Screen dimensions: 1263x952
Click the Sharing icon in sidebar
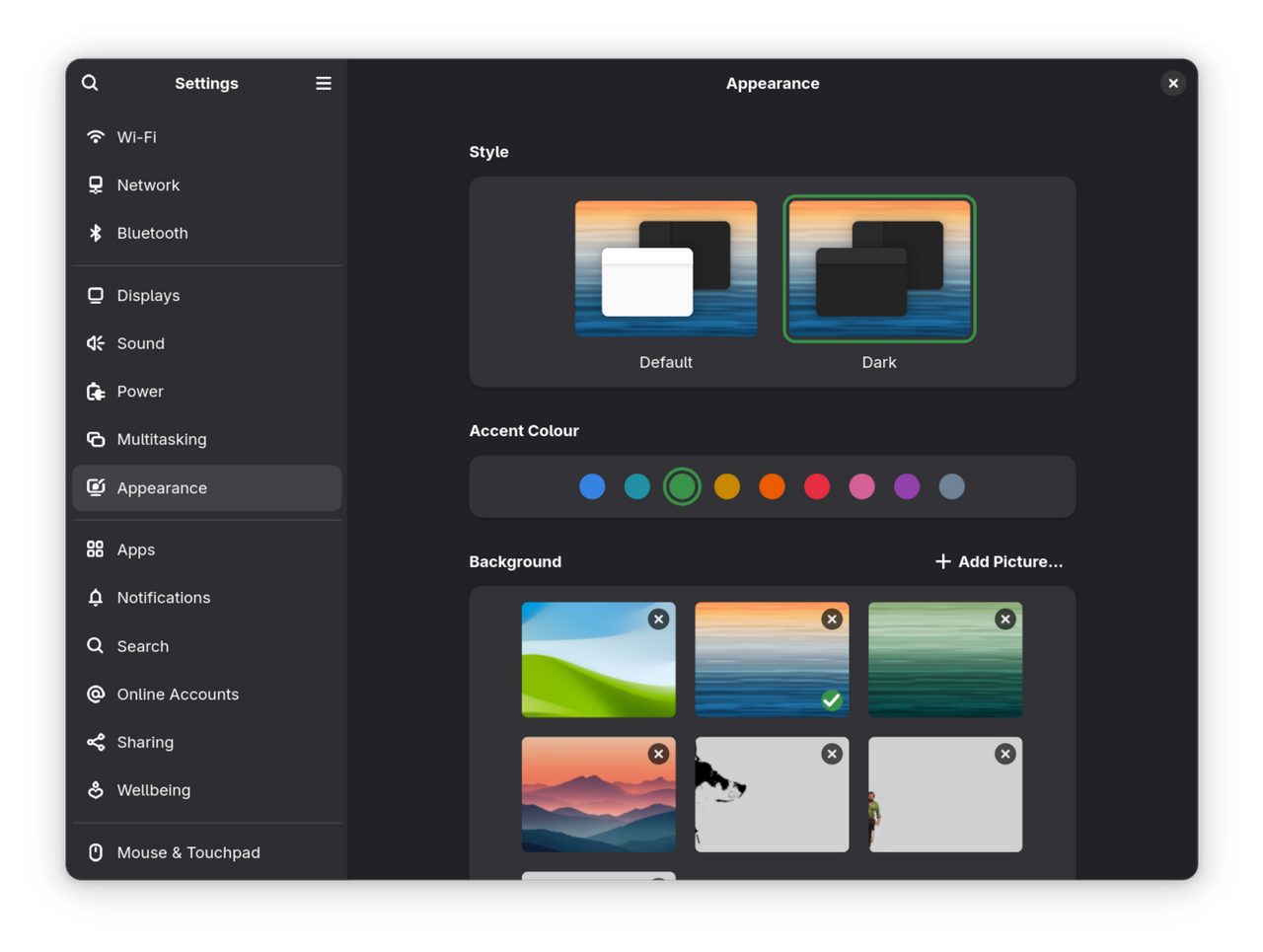96,742
